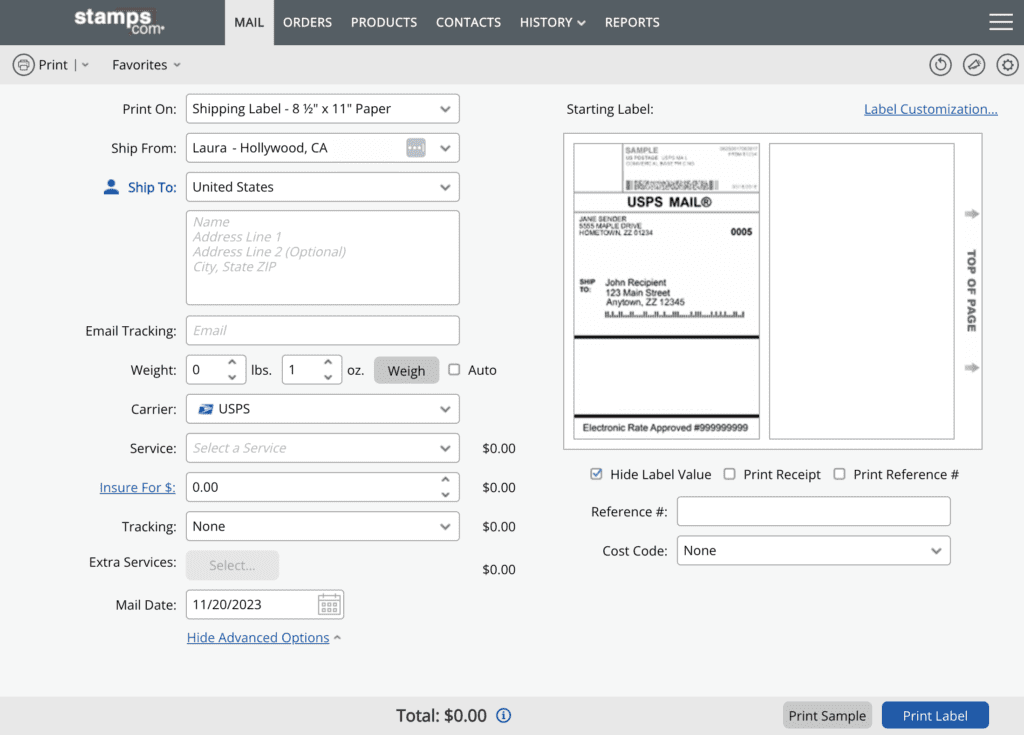This screenshot has width=1024, height=735.
Task: Open the HISTORY menu
Action: [x=552, y=22]
